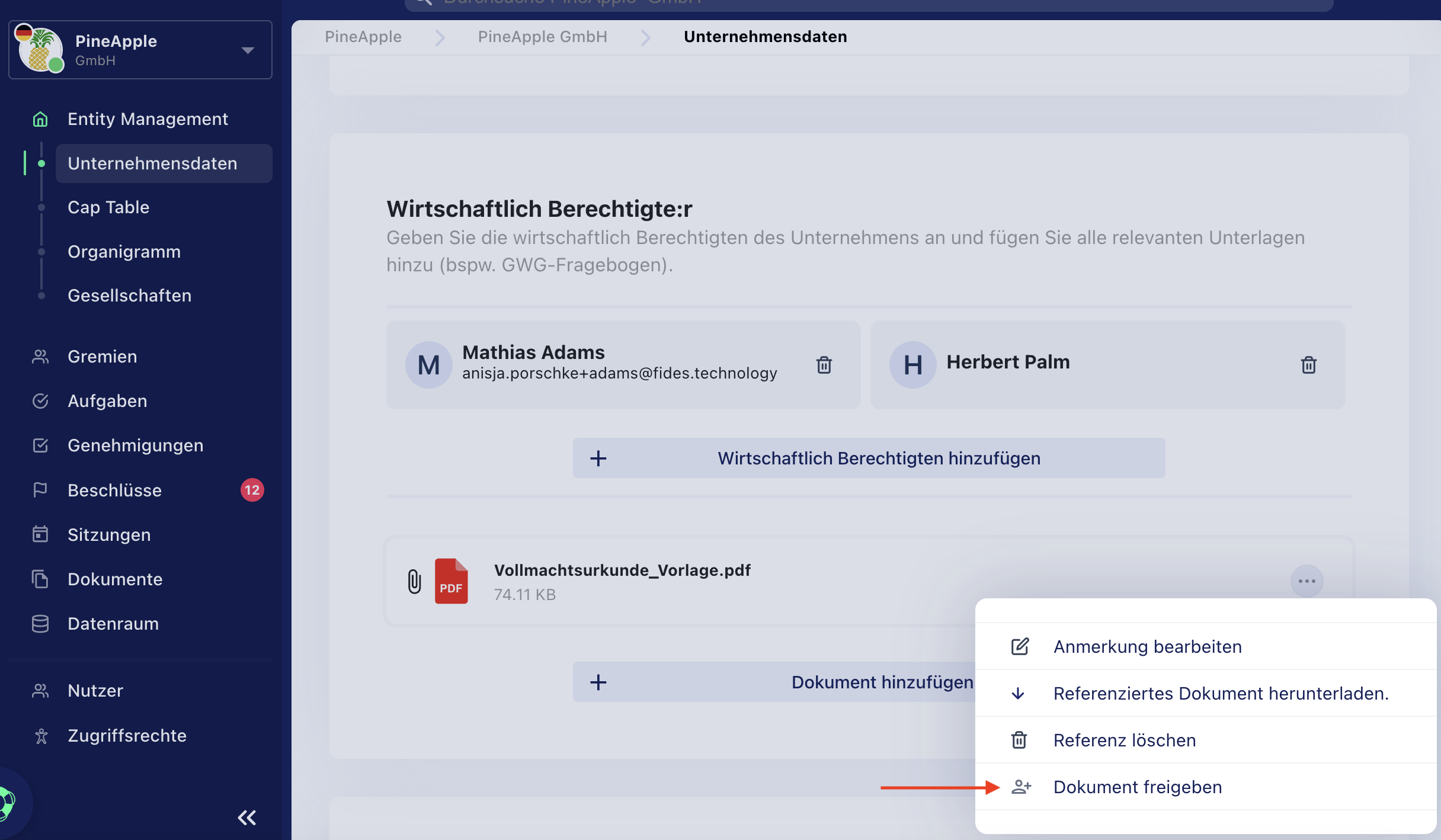Open Cap Table in sidebar
The height and width of the screenshot is (840, 1441).
pos(108,207)
